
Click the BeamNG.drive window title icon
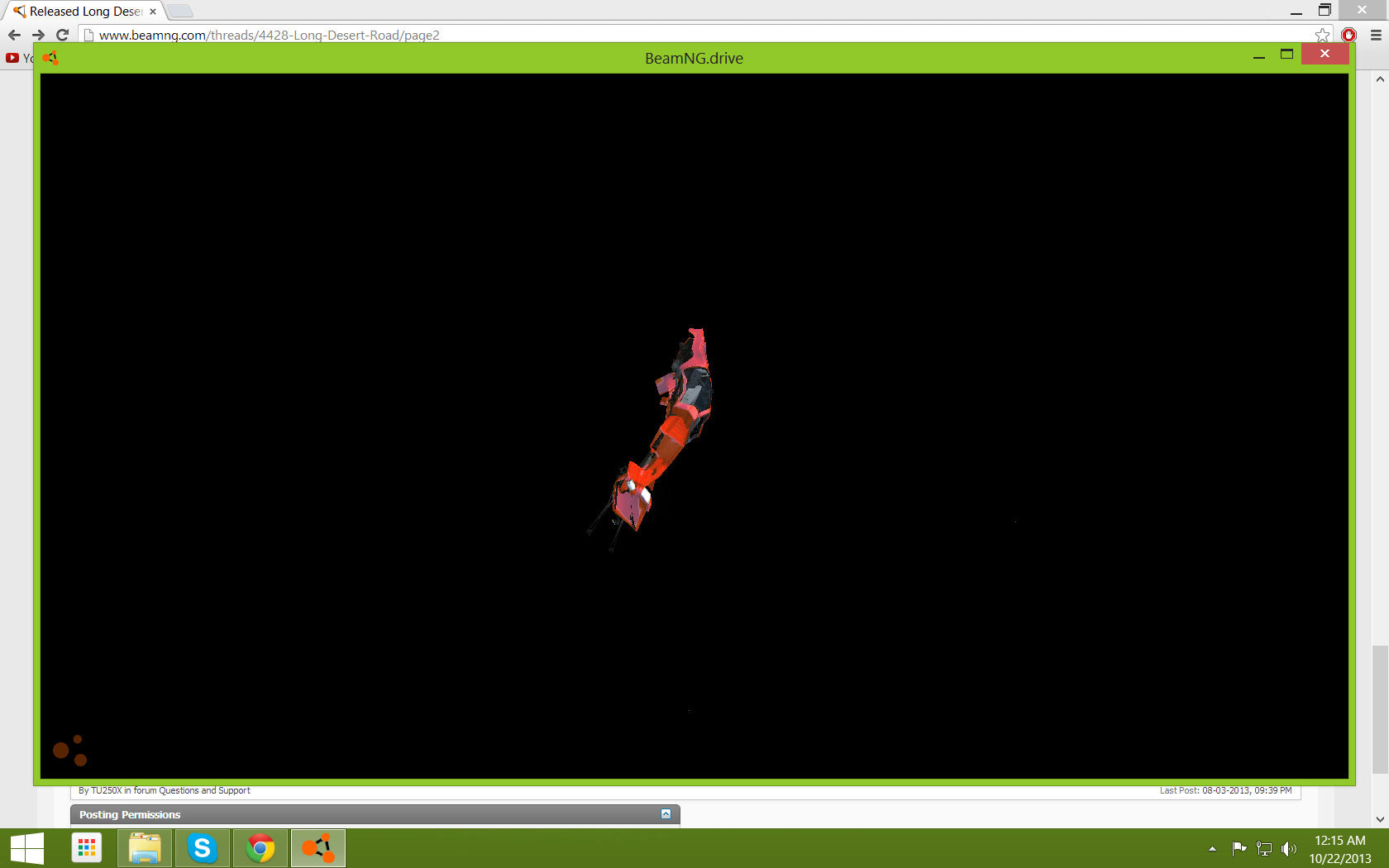click(x=50, y=58)
